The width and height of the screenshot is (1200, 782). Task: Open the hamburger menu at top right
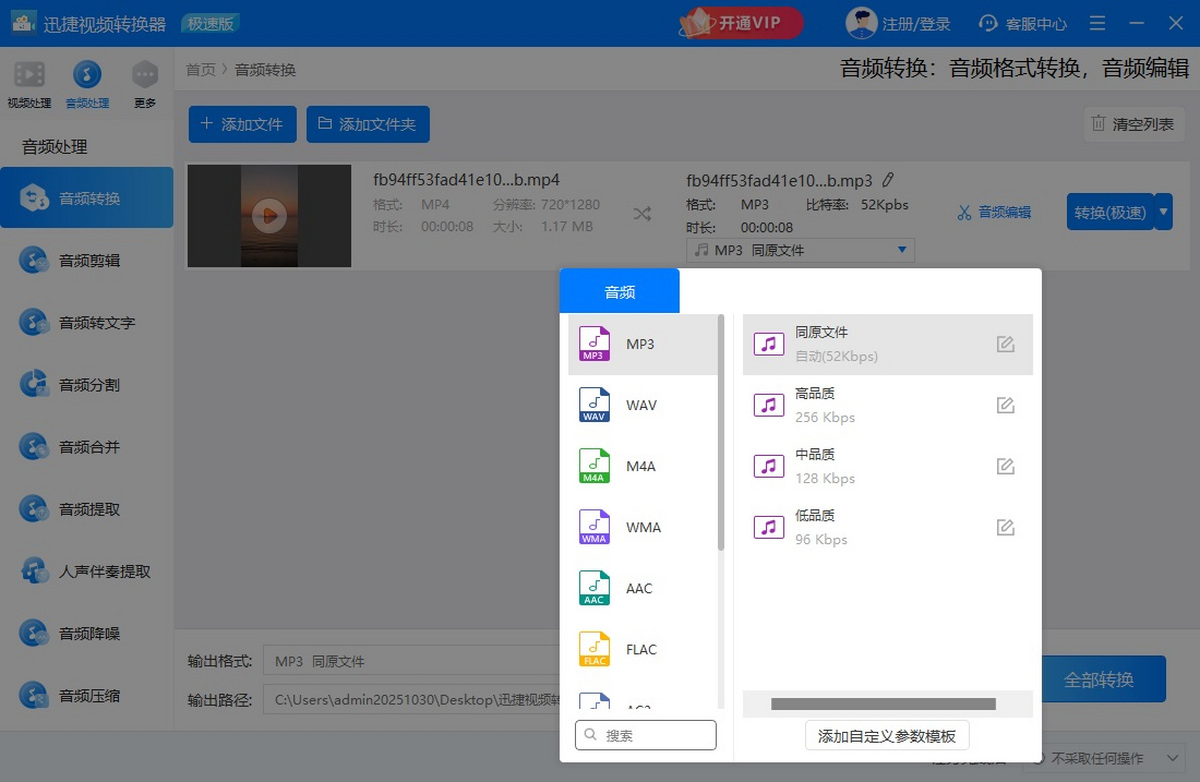1097,22
